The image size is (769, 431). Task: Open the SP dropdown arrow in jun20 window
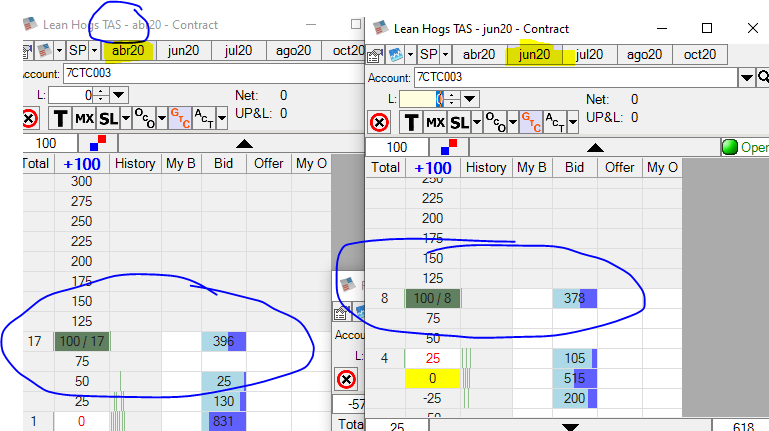tap(445, 54)
